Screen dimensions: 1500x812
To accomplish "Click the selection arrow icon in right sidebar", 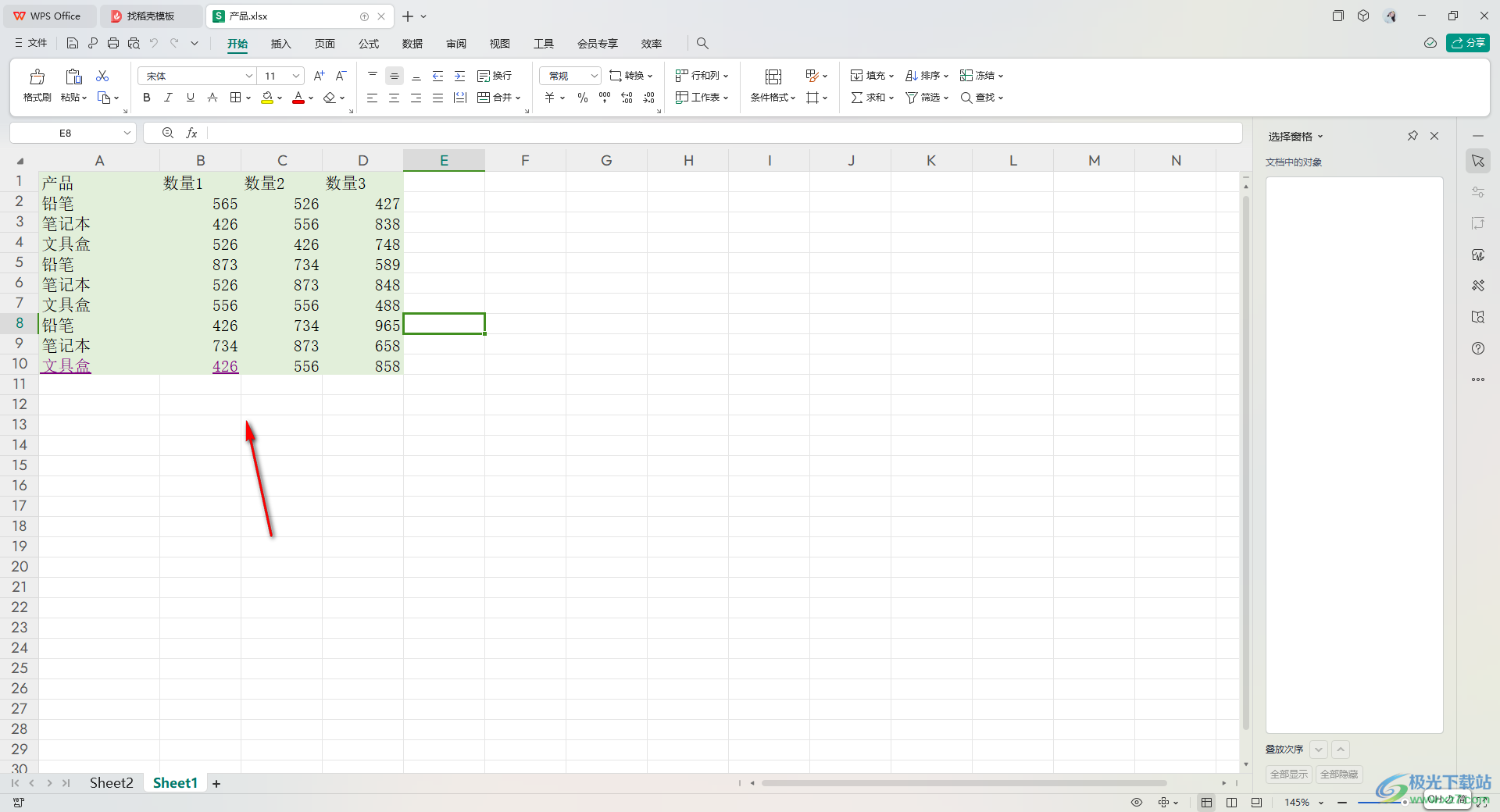I will click(x=1478, y=161).
